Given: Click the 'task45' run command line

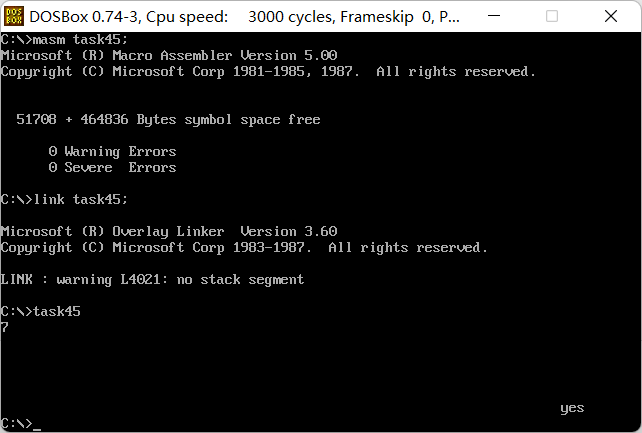Looking at the screenshot, I should (41, 311).
